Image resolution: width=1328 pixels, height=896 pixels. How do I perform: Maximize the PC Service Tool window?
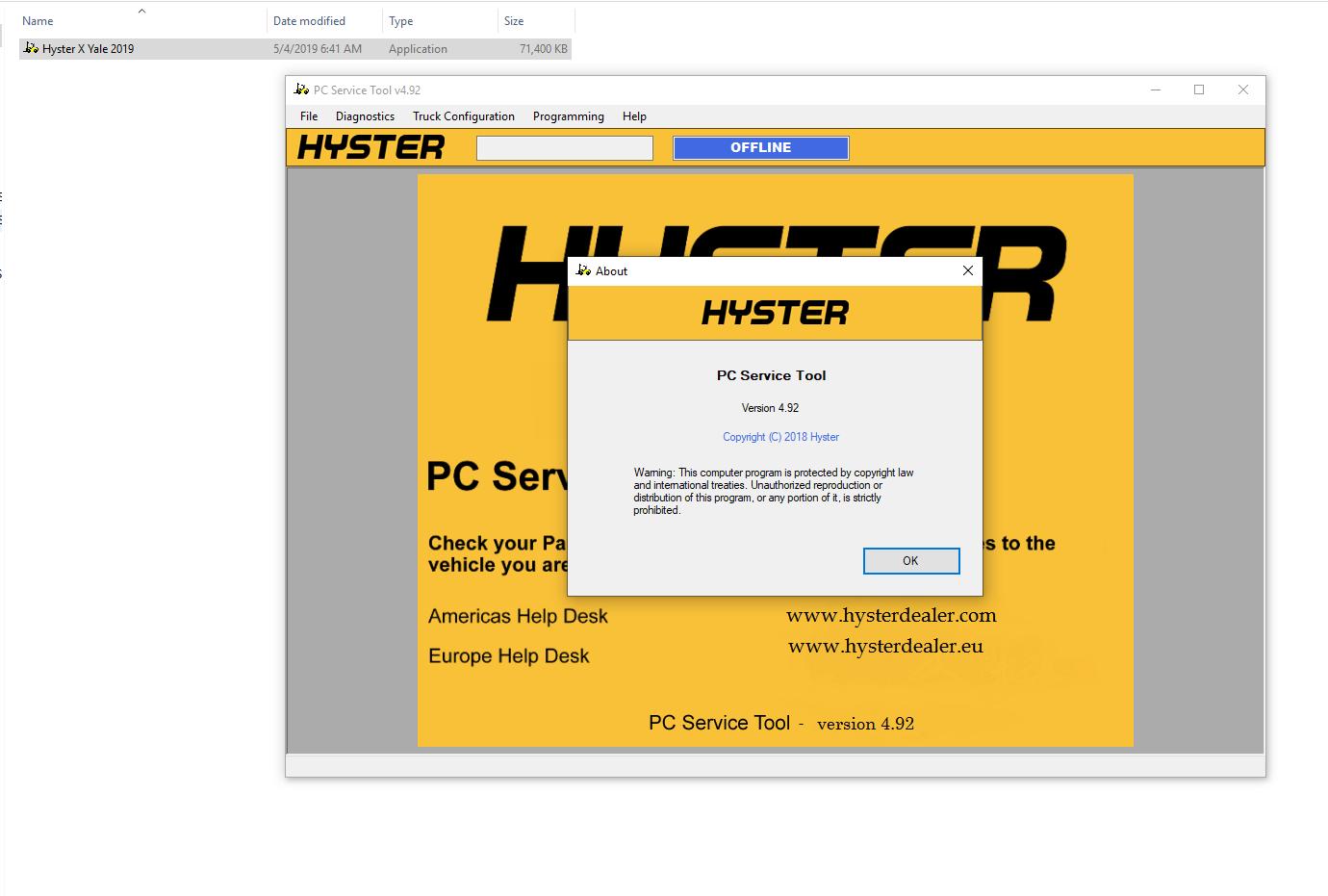tap(1199, 90)
